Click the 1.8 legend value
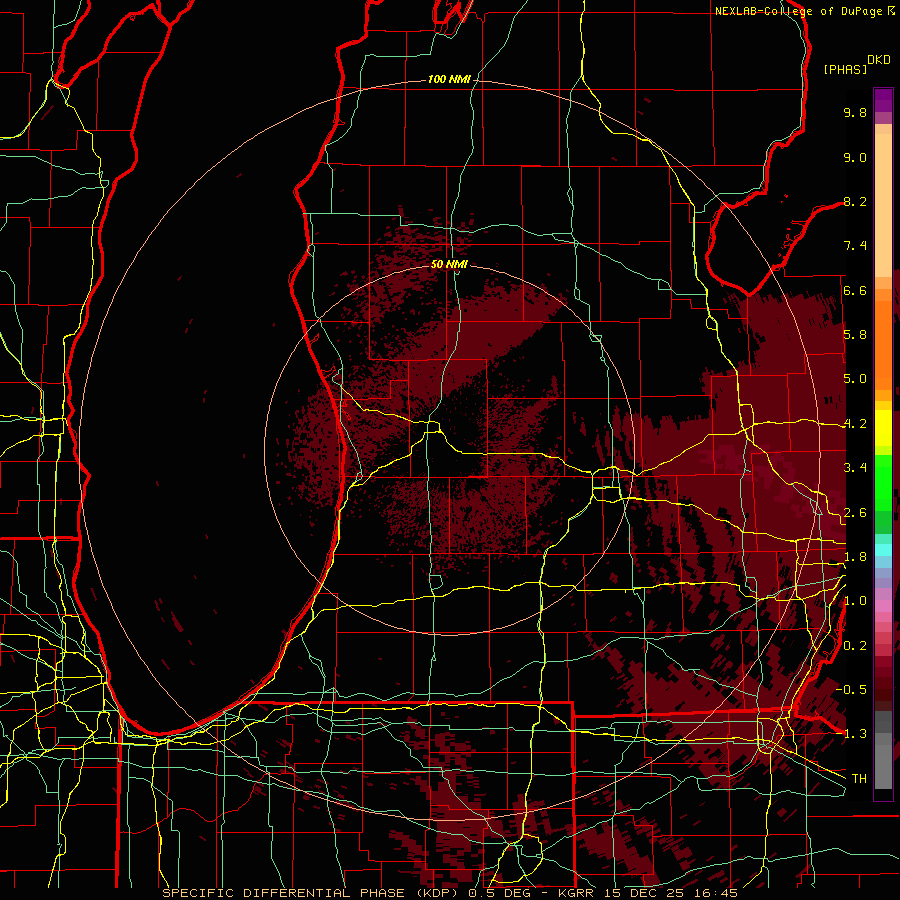 pyautogui.click(x=855, y=557)
